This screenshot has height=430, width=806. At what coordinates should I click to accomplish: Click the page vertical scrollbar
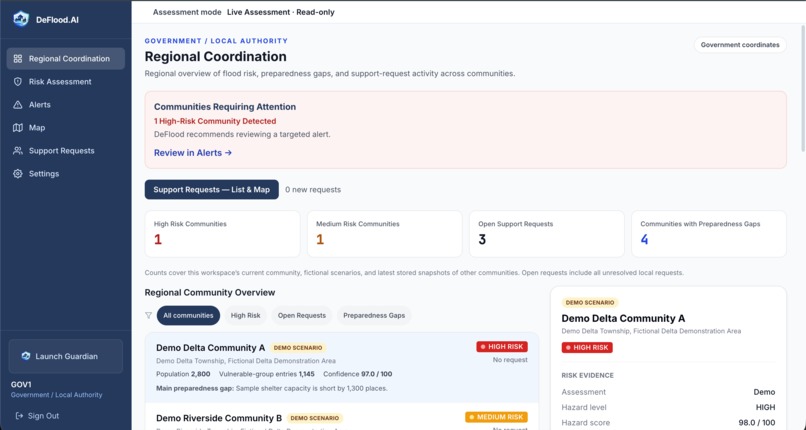(802, 87)
